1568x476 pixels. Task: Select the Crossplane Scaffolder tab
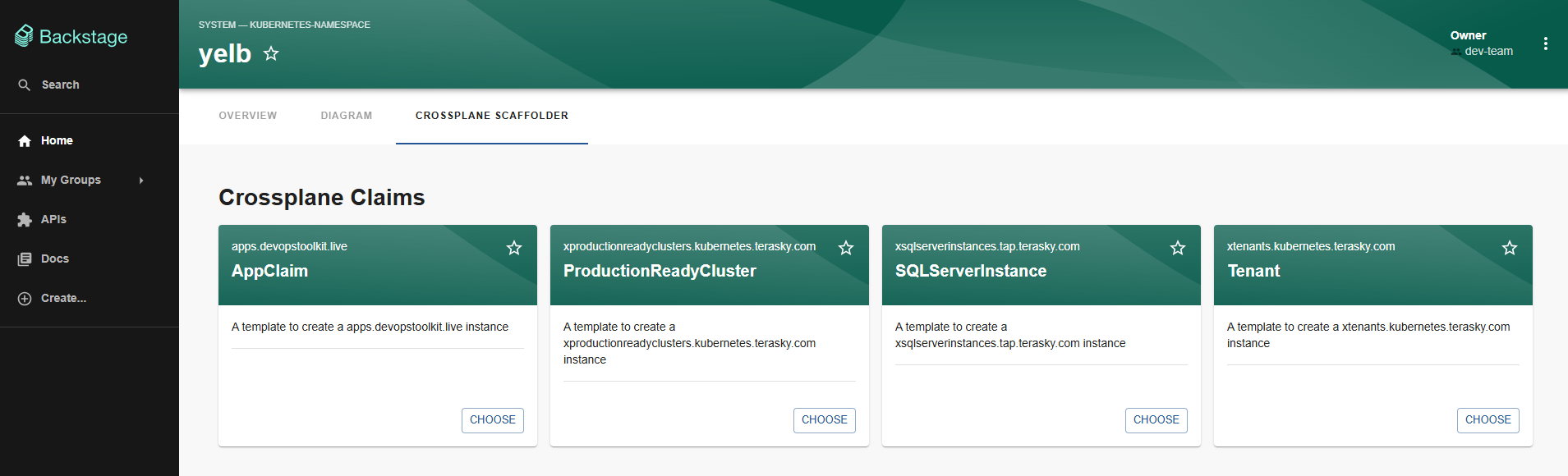492,116
